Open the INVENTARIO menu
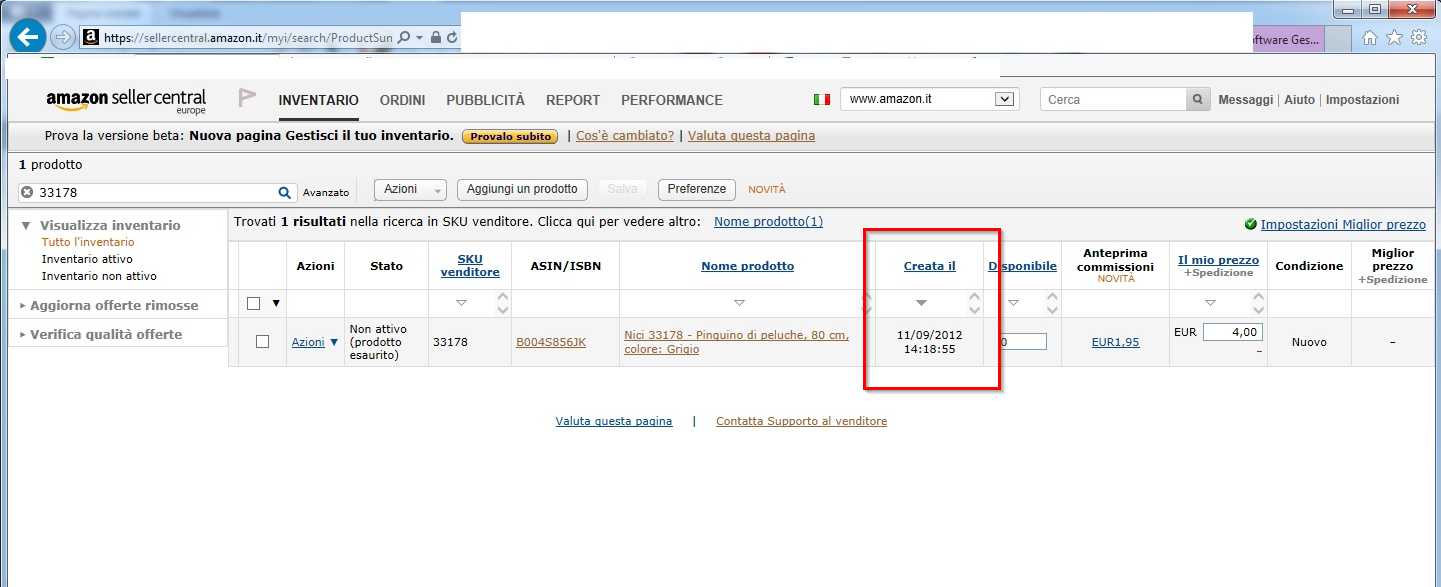This screenshot has width=1441, height=587. point(318,100)
